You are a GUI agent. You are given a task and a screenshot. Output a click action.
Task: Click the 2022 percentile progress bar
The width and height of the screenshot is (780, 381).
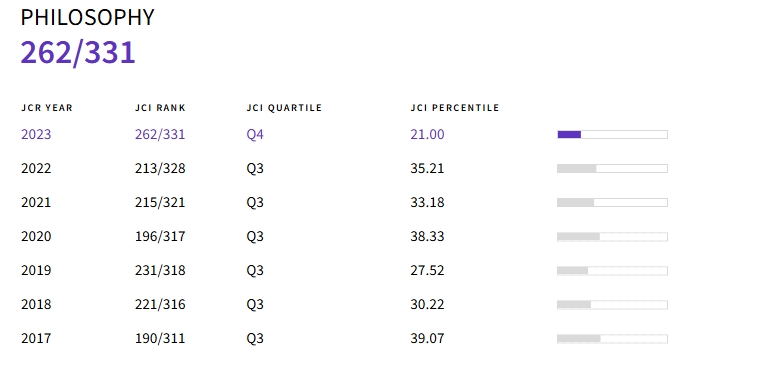tap(612, 169)
